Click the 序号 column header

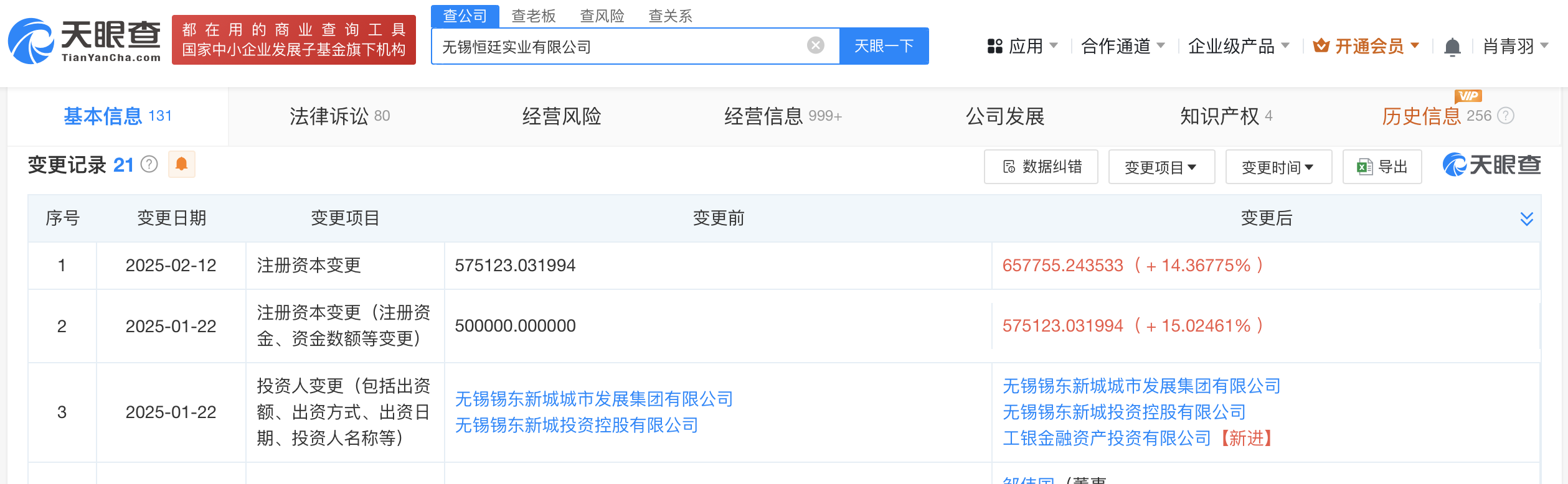(x=62, y=218)
